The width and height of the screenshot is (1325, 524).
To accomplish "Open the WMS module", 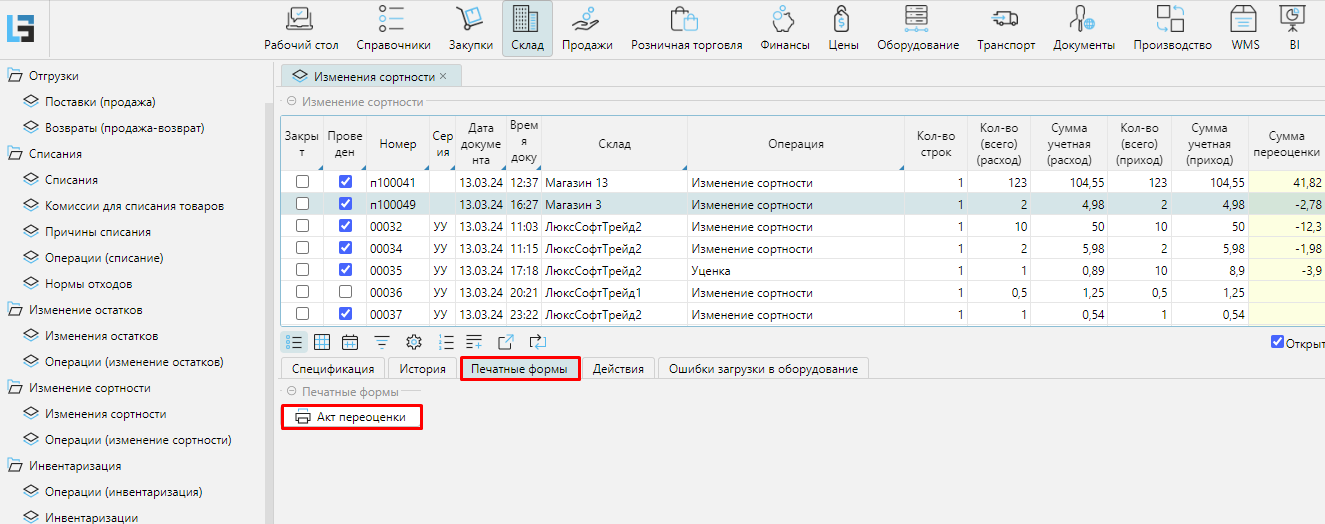I will pyautogui.click(x=1245, y=28).
